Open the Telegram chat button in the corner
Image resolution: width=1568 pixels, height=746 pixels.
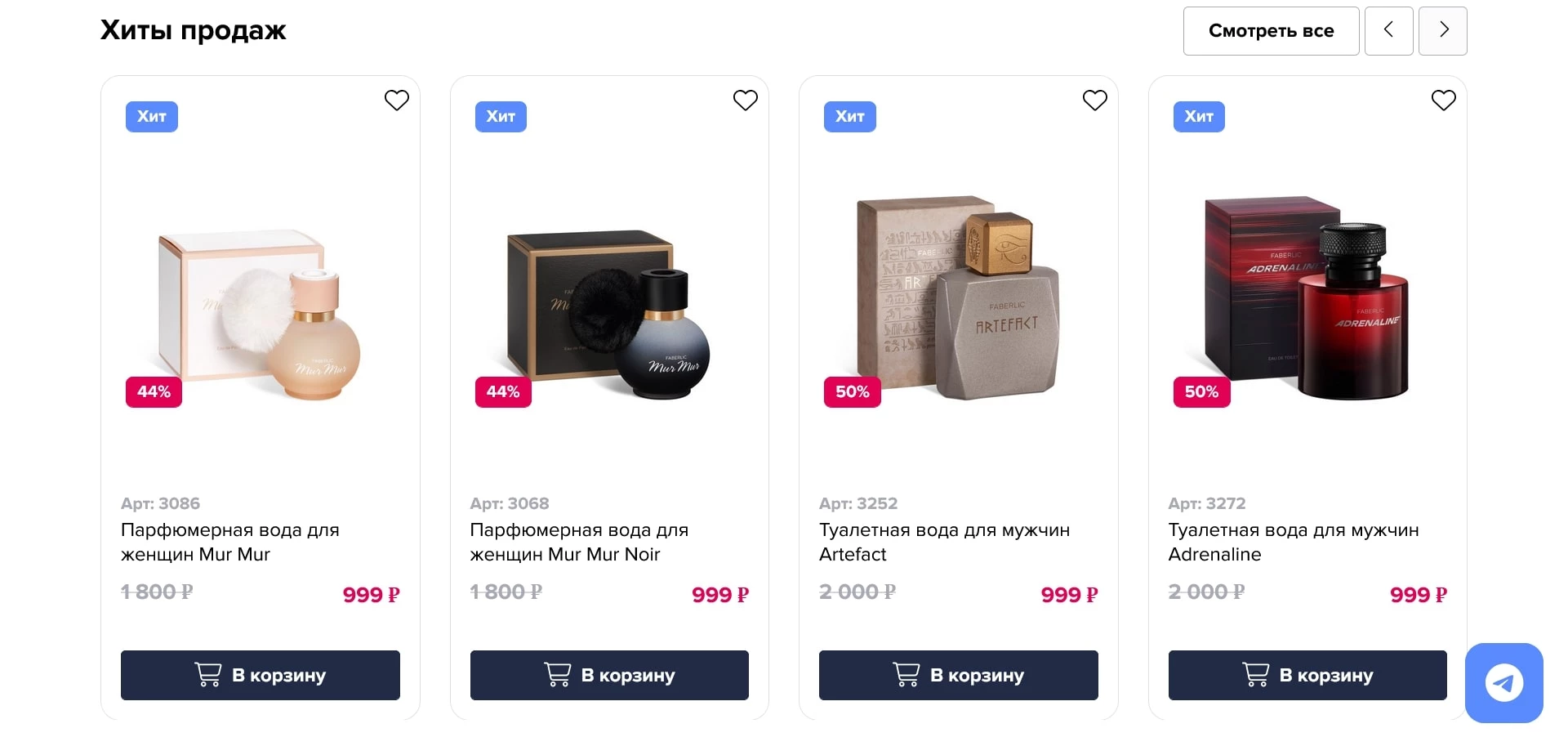coord(1503,682)
